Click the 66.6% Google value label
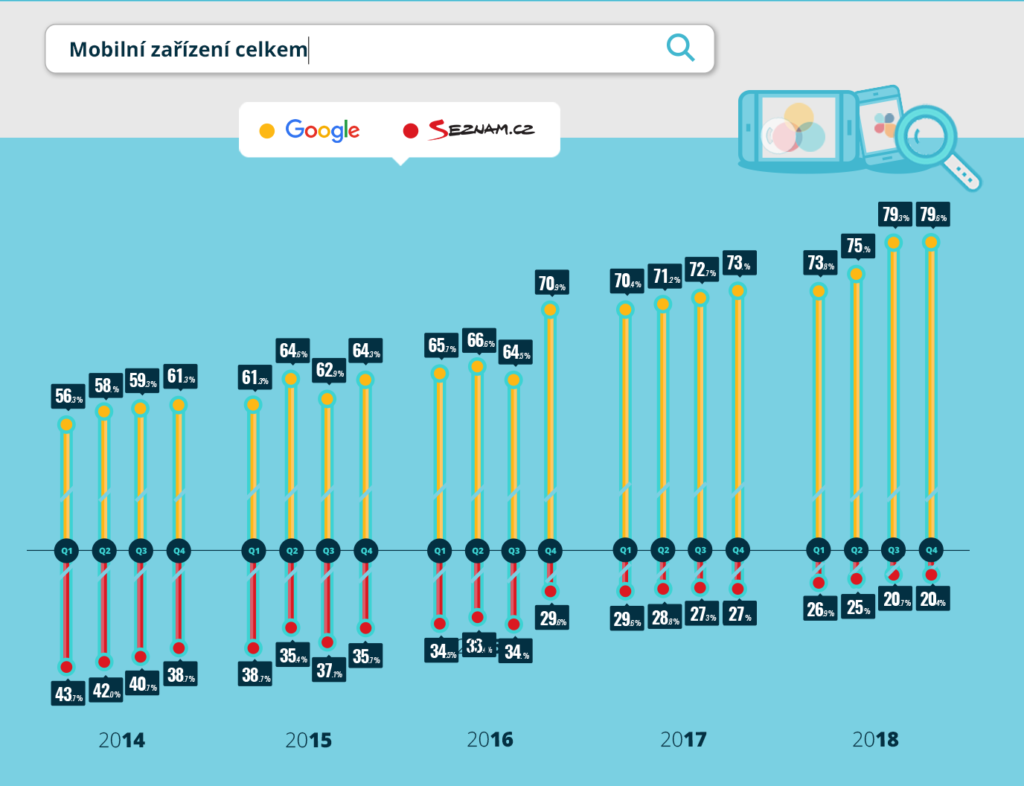1024x786 pixels. click(479, 340)
